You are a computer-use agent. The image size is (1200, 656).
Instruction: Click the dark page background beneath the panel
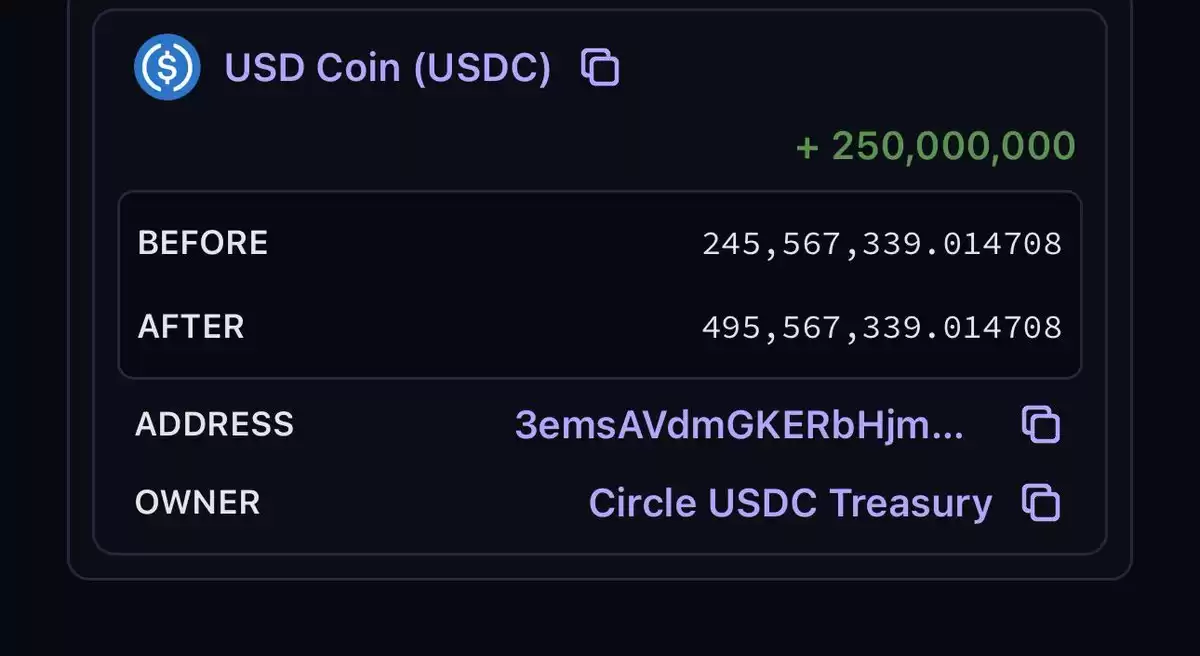(600, 618)
